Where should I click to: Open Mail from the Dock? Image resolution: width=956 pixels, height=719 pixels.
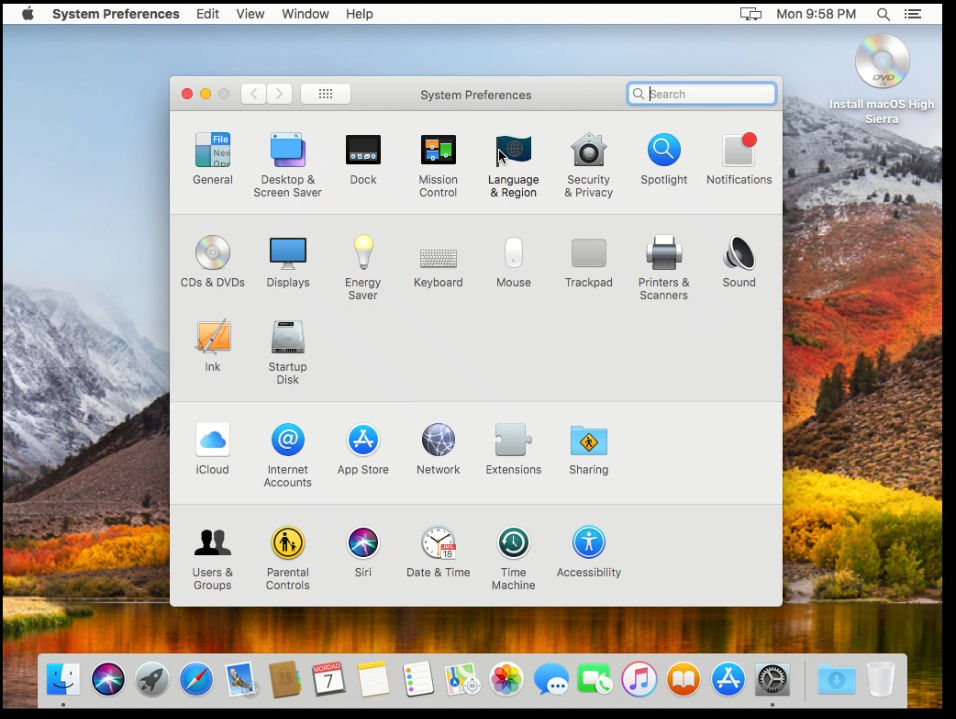point(241,679)
